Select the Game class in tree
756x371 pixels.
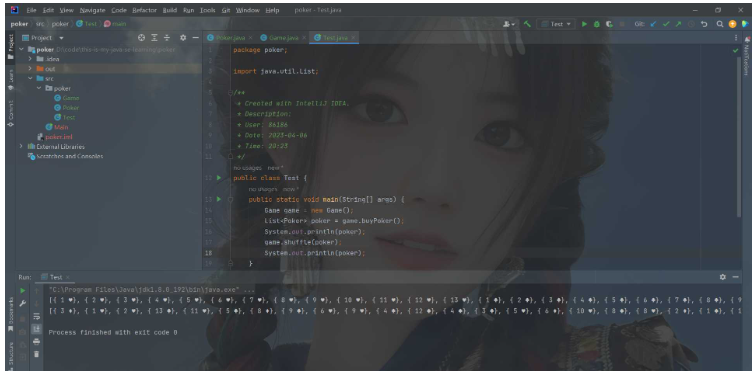pyautogui.click(x=67, y=98)
